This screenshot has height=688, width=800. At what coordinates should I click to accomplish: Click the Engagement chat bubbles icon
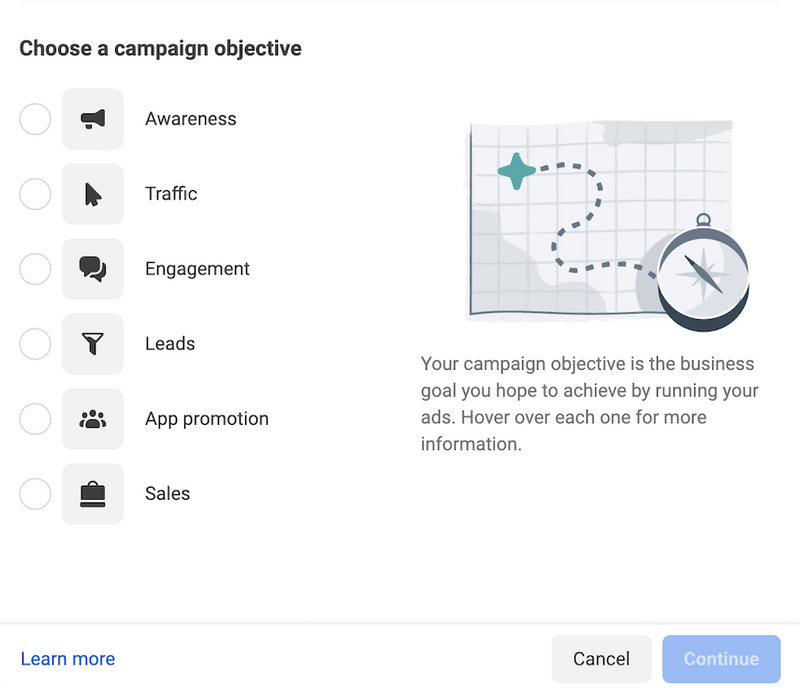point(92,269)
